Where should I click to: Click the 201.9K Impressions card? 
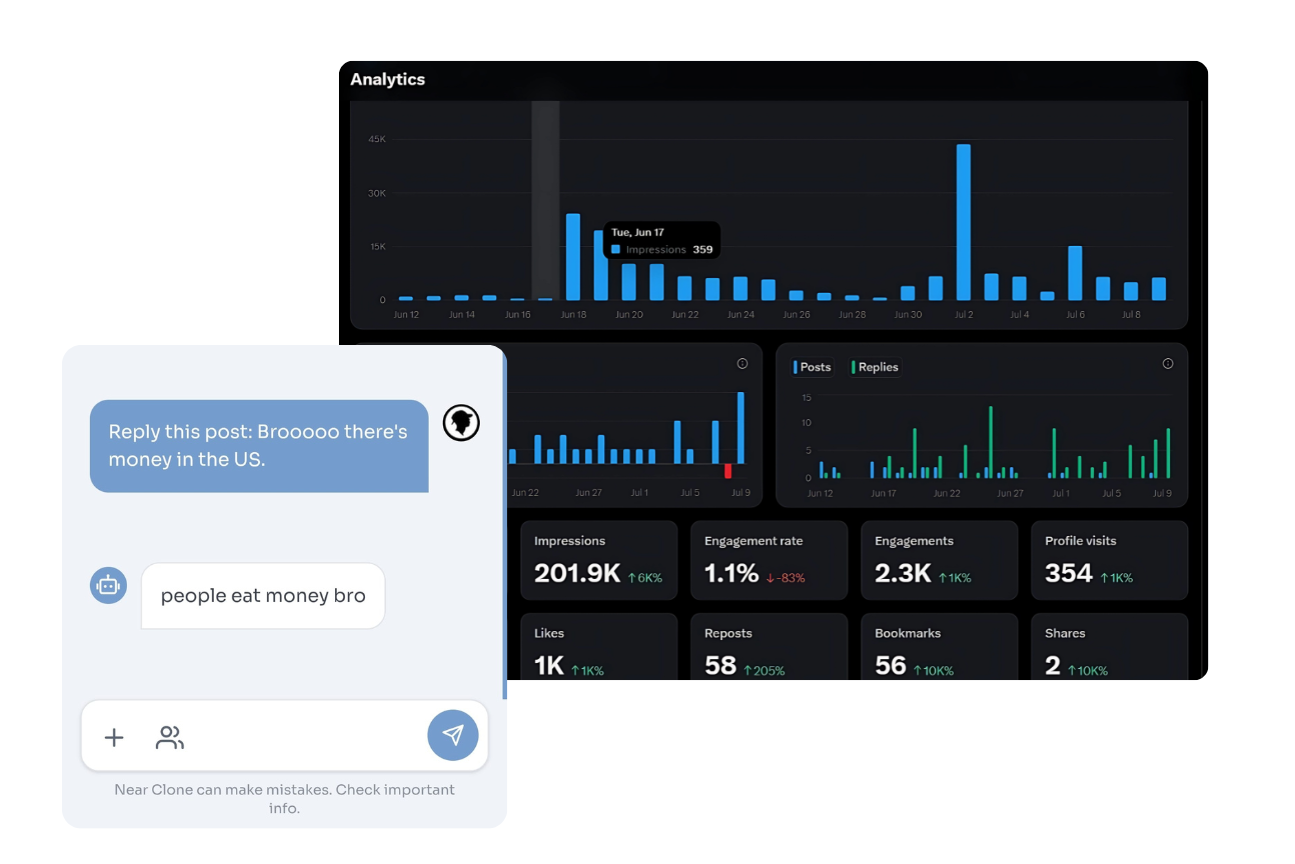tap(598, 560)
